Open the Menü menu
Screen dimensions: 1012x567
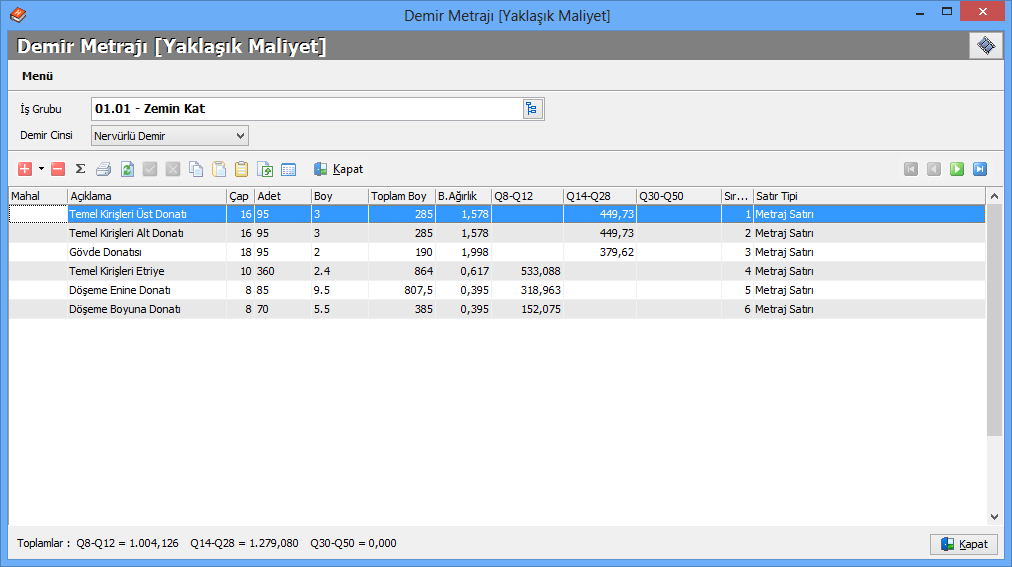click(37, 76)
